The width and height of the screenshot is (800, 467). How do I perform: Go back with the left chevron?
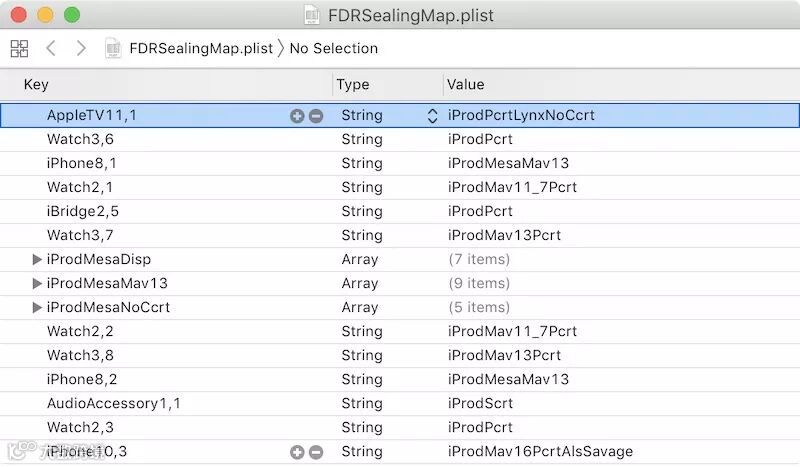(51, 48)
